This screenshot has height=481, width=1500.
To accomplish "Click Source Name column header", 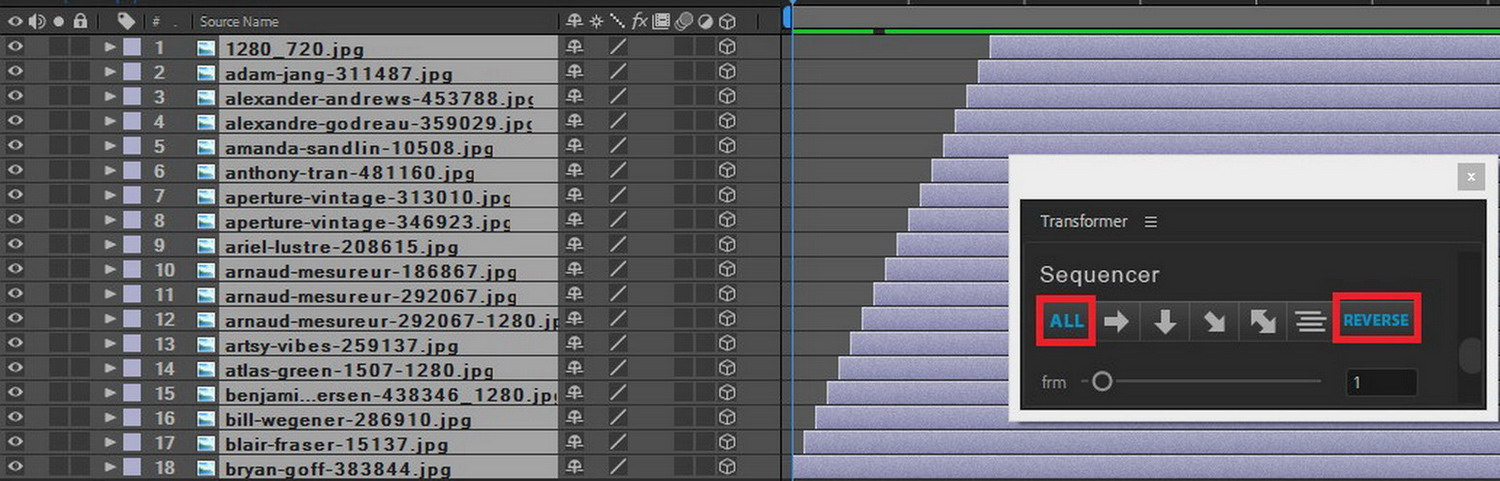I will pos(239,21).
